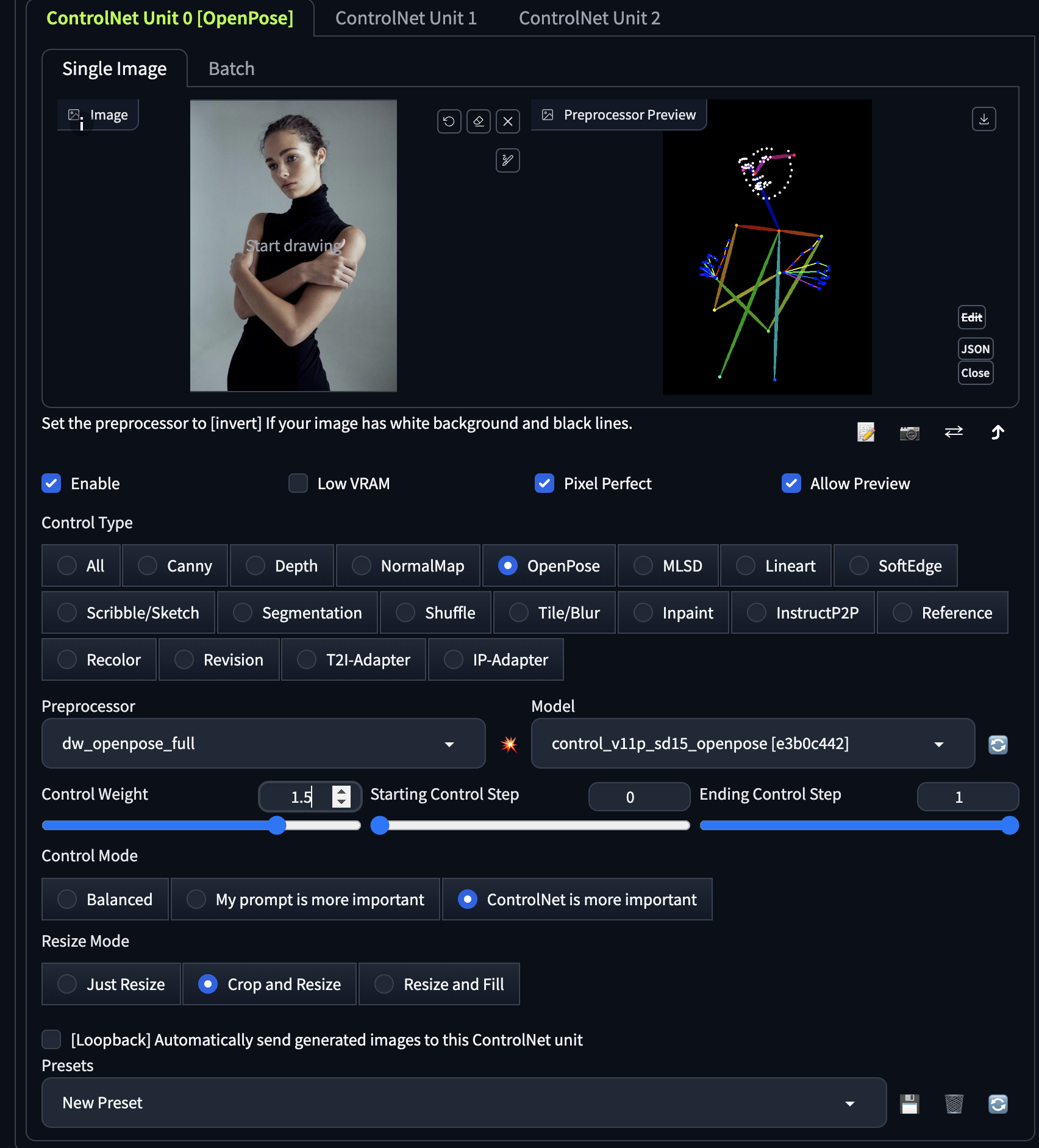Viewport: 1039px width, 1148px height.
Task: Enable Low VRAM mode
Action: click(x=298, y=483)
